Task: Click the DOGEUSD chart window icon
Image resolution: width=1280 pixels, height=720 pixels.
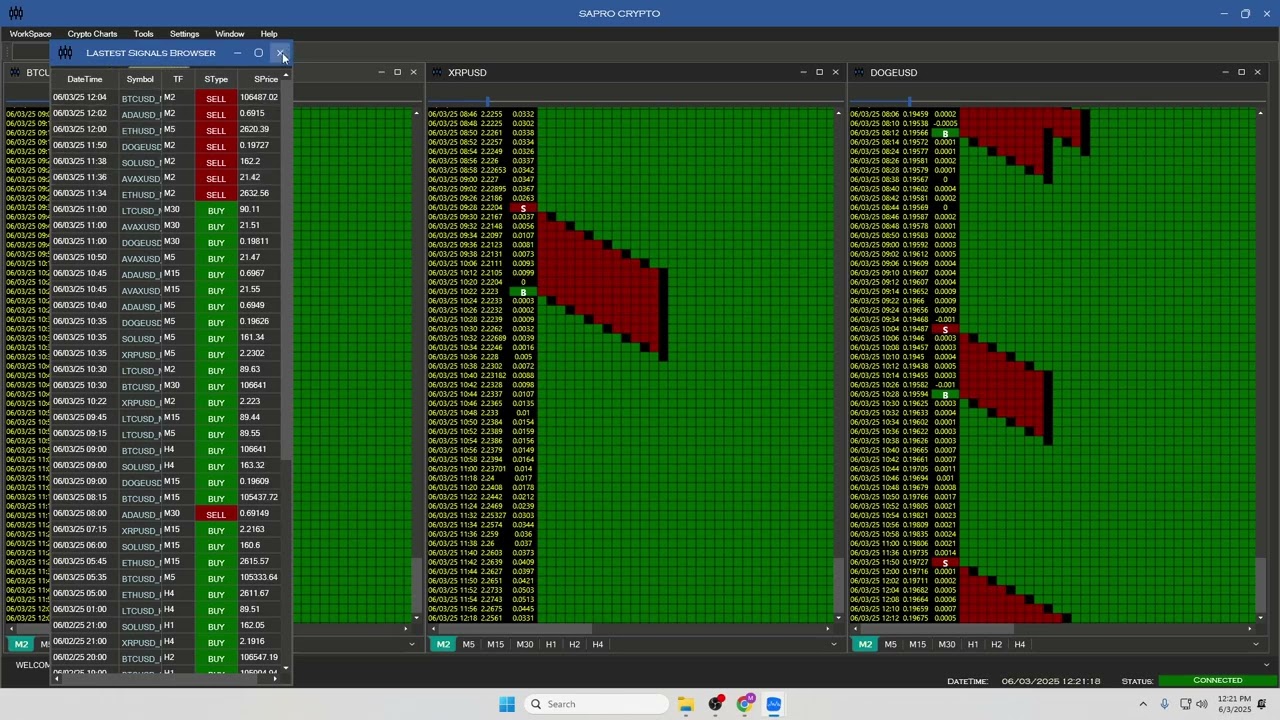Action: click(860, 72)
